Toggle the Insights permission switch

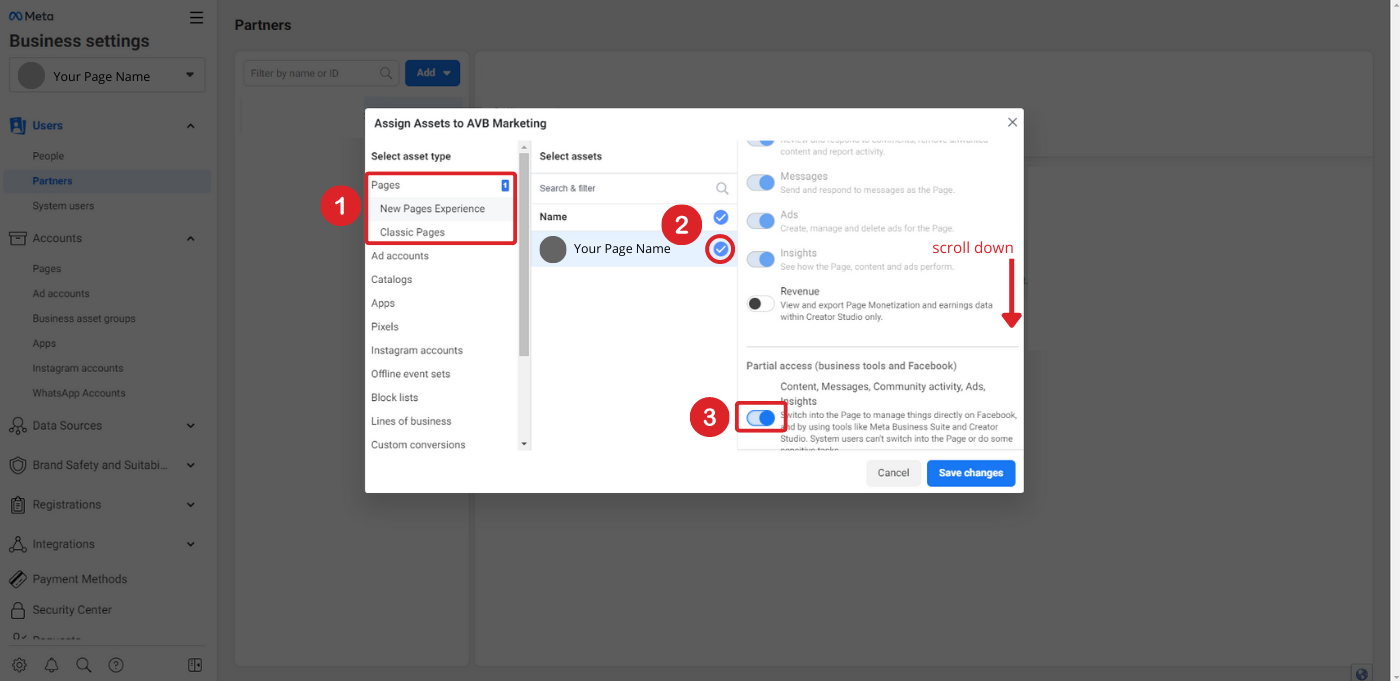pos(761,259)
